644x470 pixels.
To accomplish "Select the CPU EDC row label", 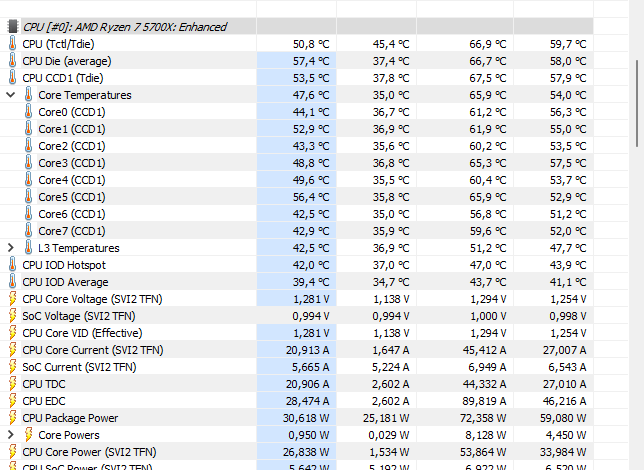I will pos(44,401).
